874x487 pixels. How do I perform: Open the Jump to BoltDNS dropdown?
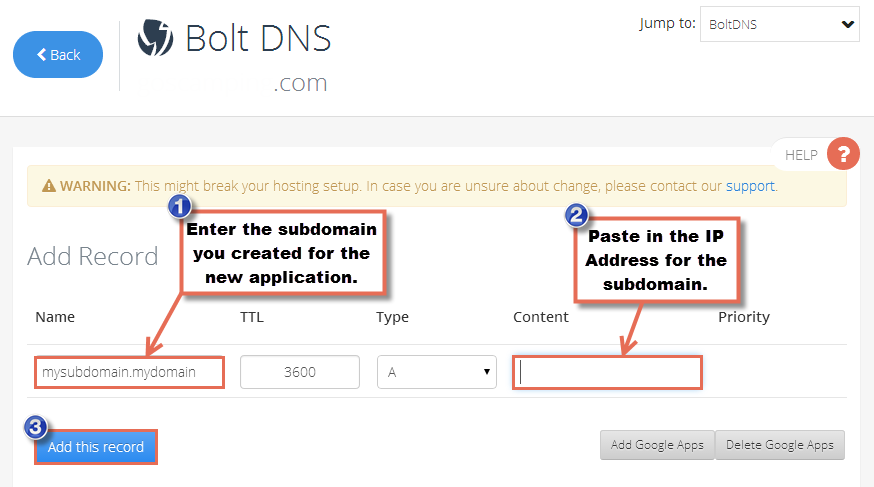[779, 24]
